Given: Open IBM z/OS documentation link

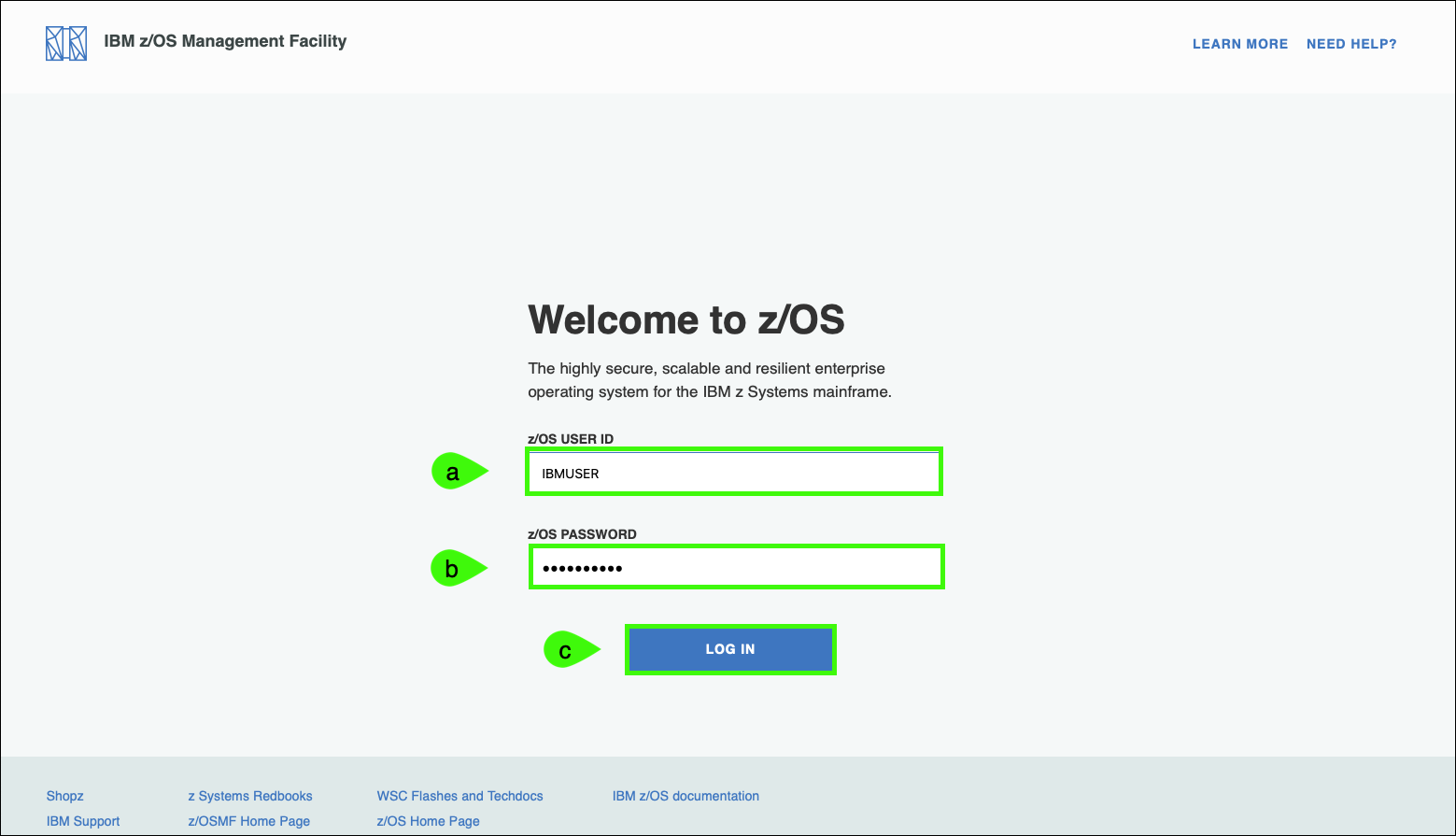Looking at the screenshot, I should coord(686,796).
